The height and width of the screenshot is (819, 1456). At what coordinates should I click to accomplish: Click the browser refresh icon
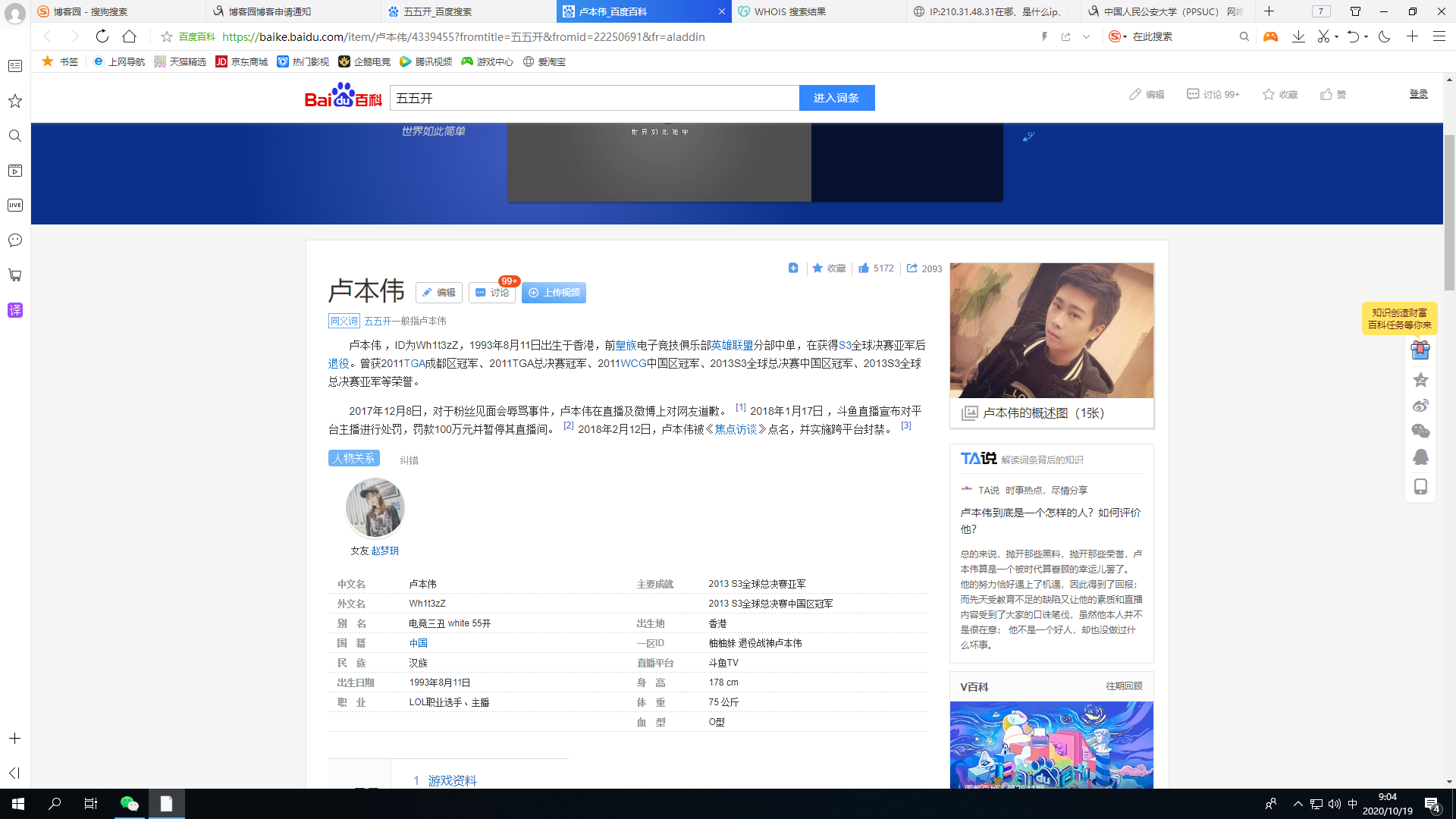[x=102, y=36]
